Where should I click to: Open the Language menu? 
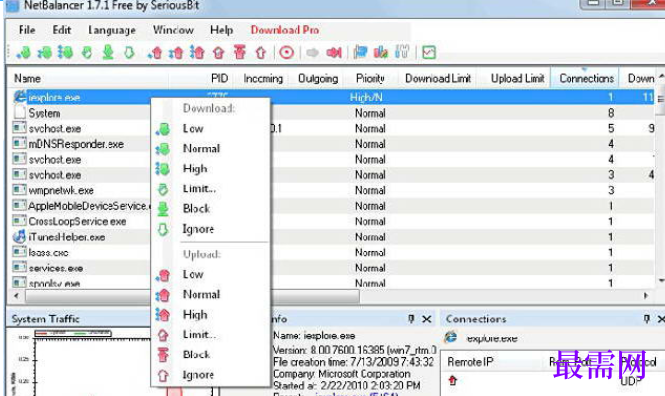point(112,30)
